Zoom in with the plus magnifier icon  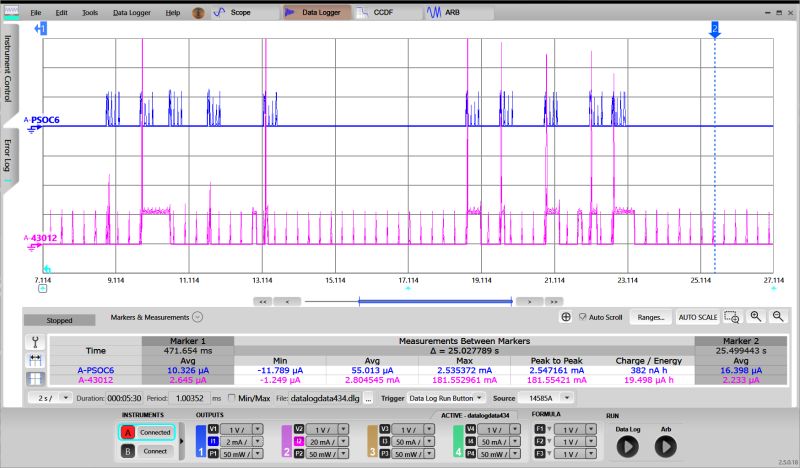tap(756, 317)
